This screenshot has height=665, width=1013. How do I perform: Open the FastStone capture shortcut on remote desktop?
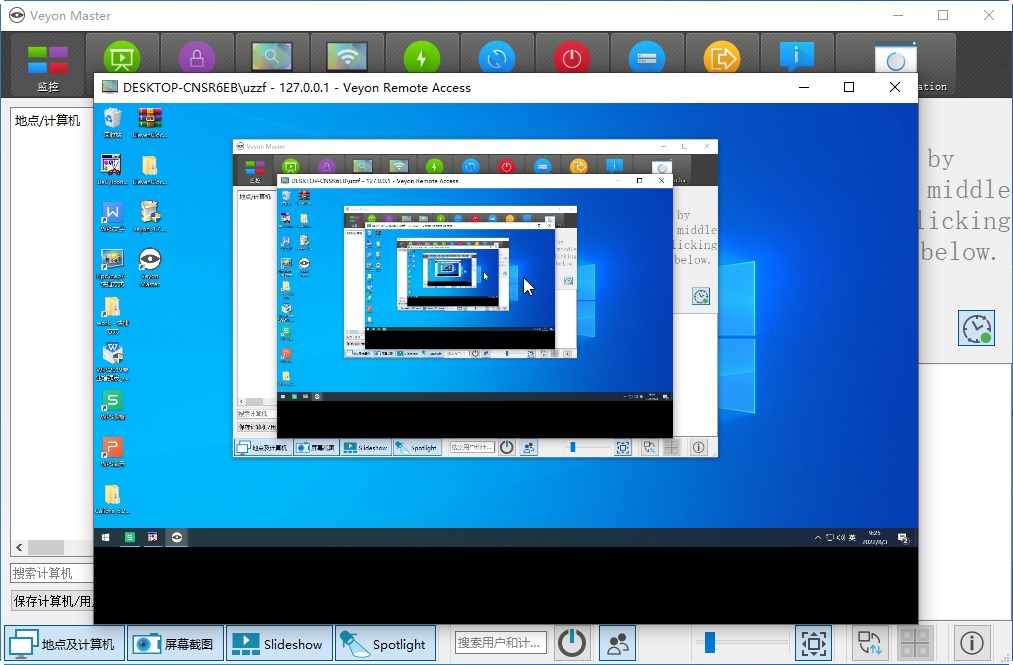click(x=111, y=267)
